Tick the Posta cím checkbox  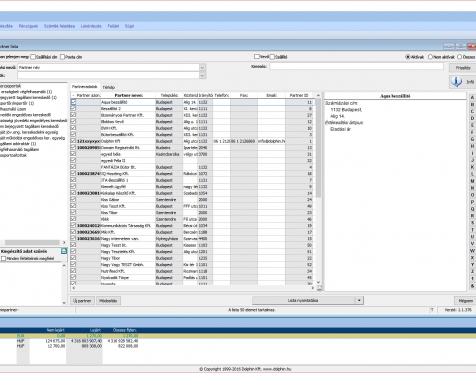click(62, 57)
